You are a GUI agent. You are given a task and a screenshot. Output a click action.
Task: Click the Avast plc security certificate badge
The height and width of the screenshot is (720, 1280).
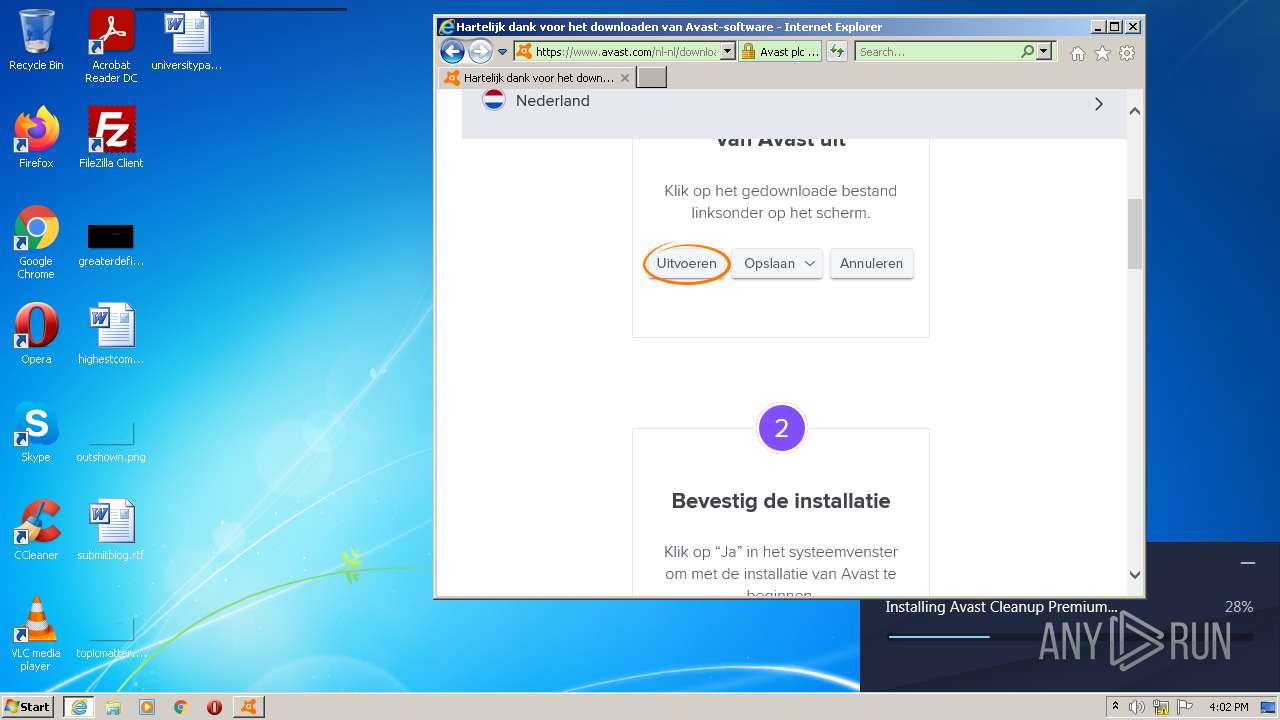[780, 51]
